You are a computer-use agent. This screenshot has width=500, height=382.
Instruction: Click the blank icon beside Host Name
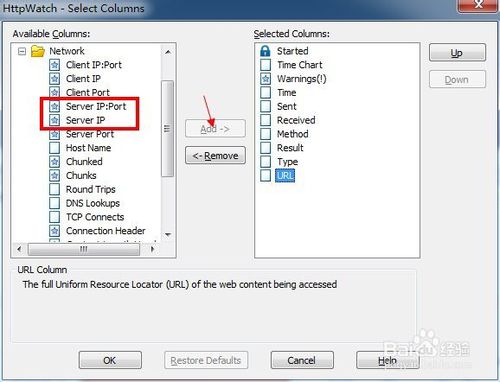coord(55,148)
